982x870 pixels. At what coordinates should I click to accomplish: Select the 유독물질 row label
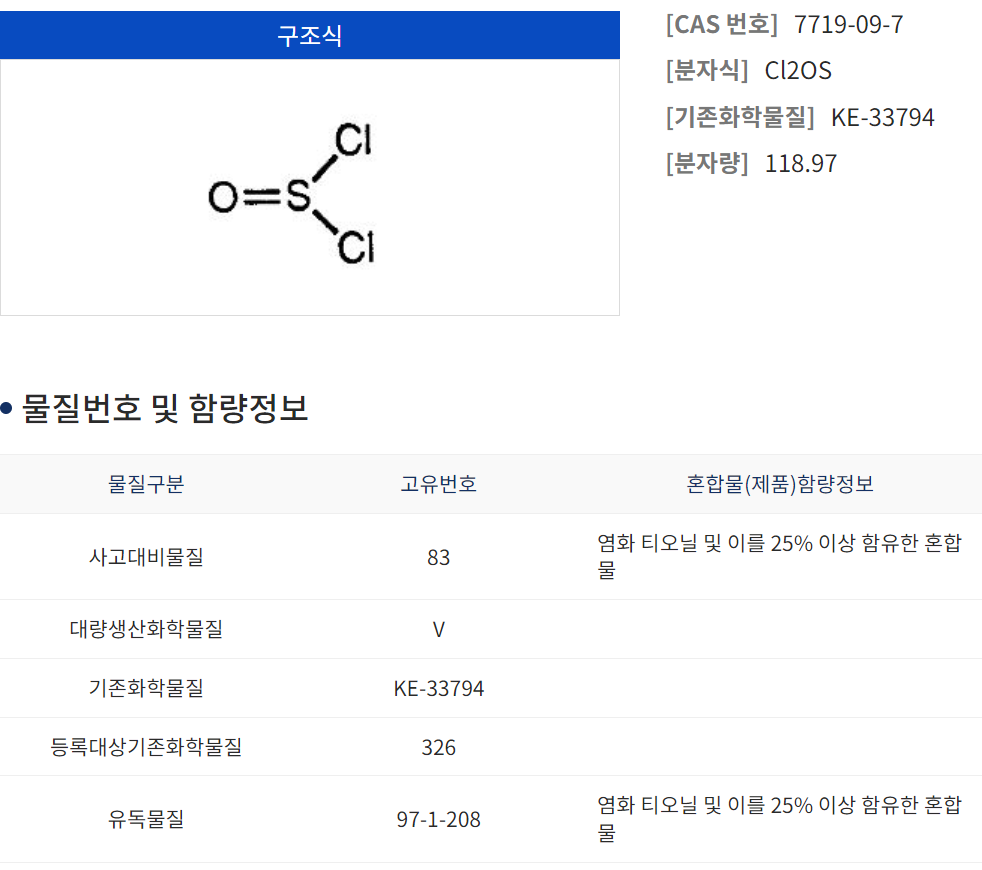point(146,819)
